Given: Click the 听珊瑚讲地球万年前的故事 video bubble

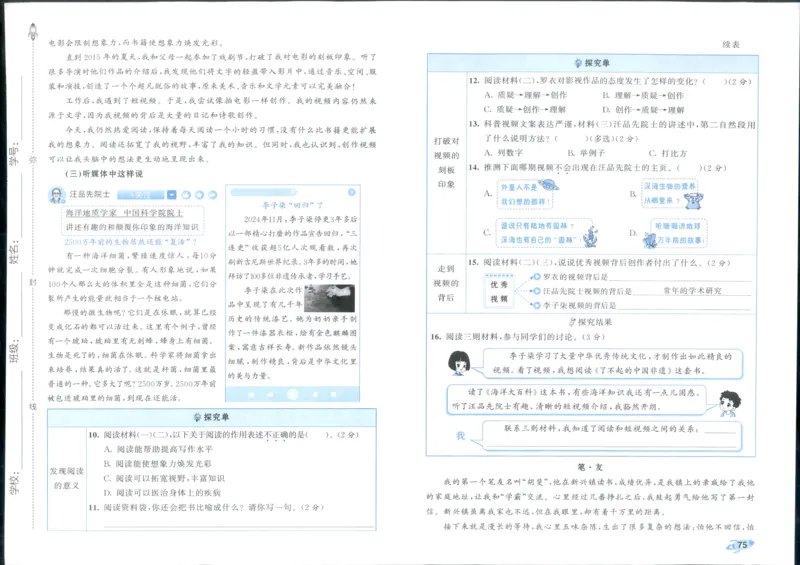Looking at the screenshot, I should (x=678, y=233).
